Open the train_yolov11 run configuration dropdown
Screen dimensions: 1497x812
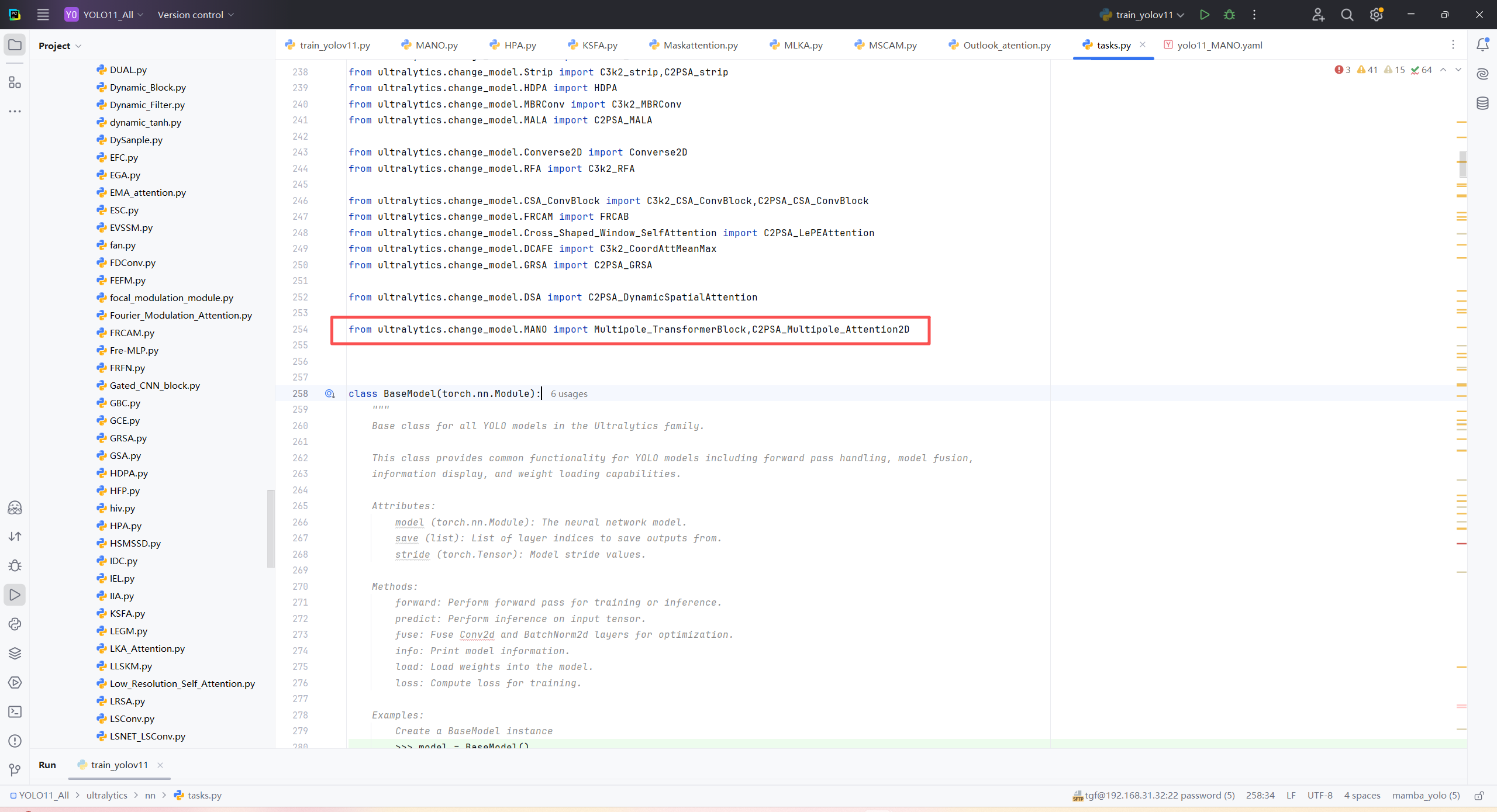click(x=1144, y=15)
